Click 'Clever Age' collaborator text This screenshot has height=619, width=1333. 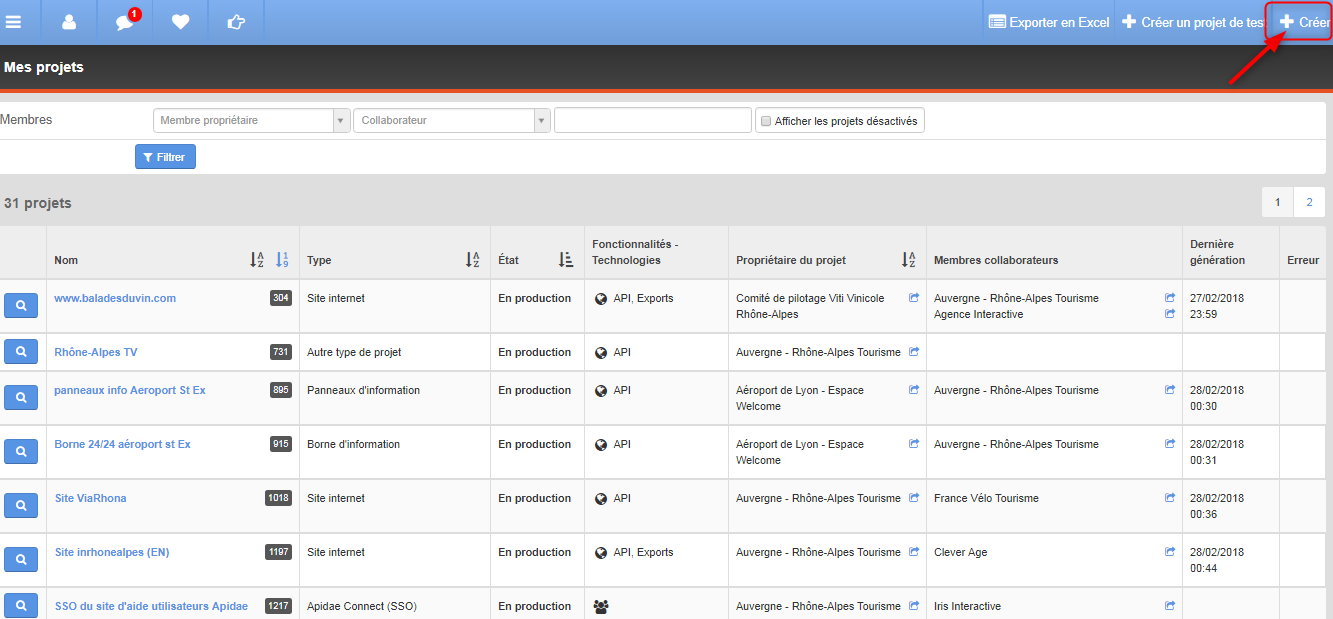[960, 552]
